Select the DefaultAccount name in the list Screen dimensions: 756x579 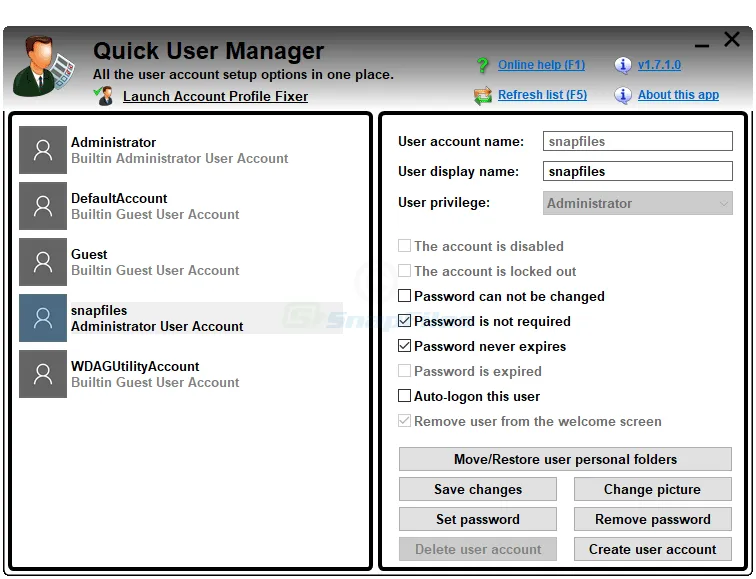point(119,199)
